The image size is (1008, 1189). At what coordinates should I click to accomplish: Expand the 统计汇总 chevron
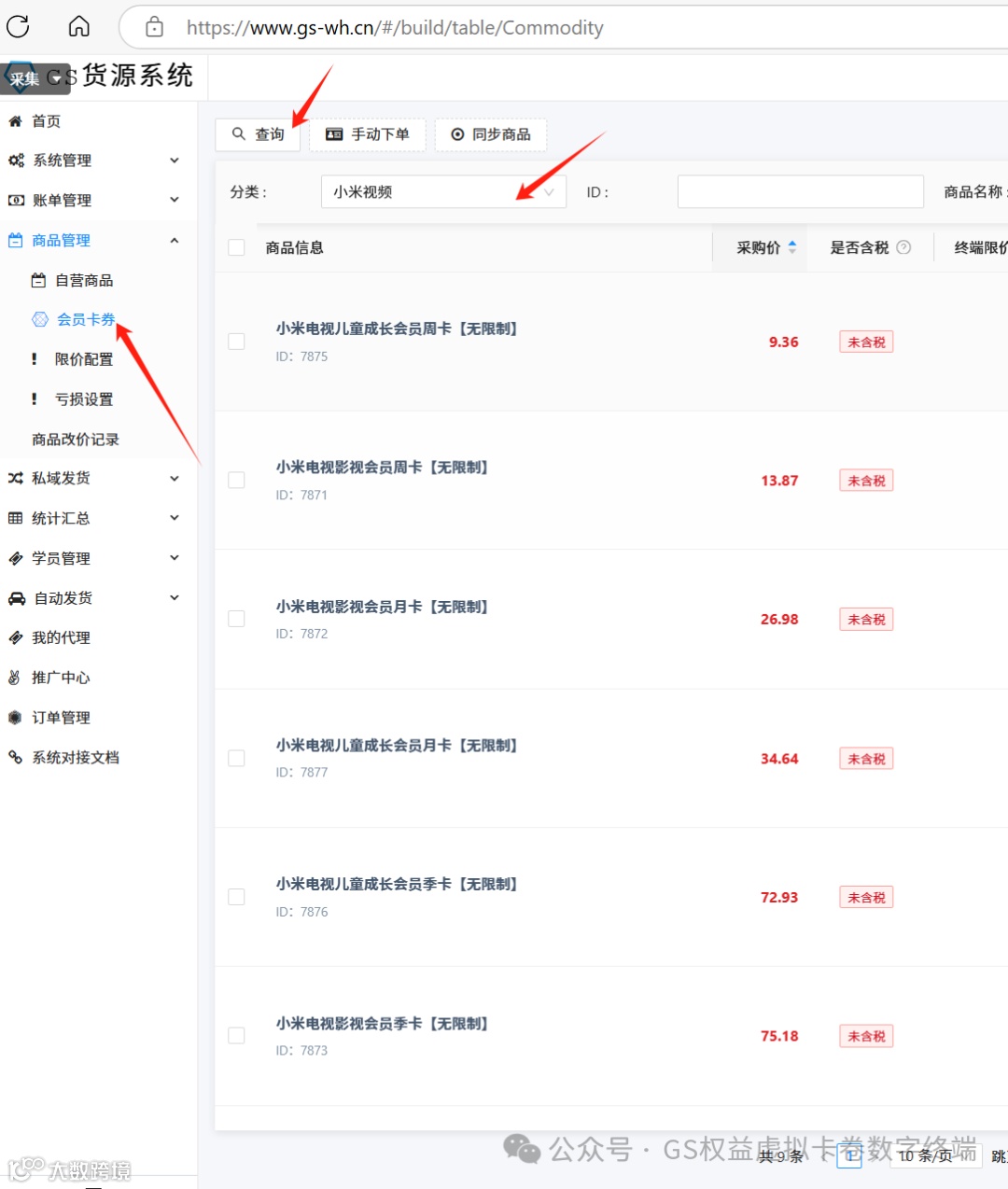pos(175,518)
